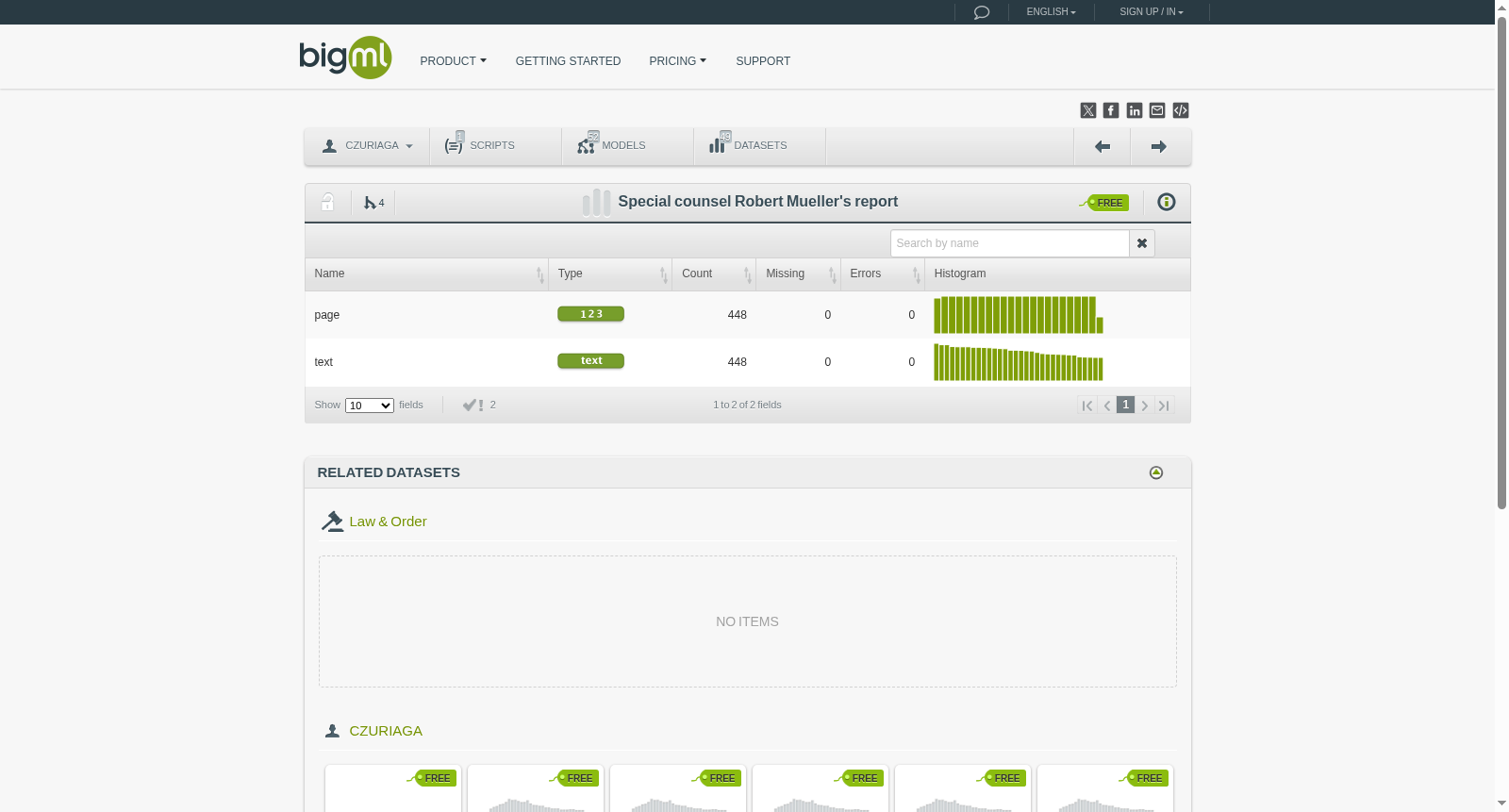Click the clone count icon showing 4
Viewport: 1509px width, 812px height.
(x=373, y=203)
